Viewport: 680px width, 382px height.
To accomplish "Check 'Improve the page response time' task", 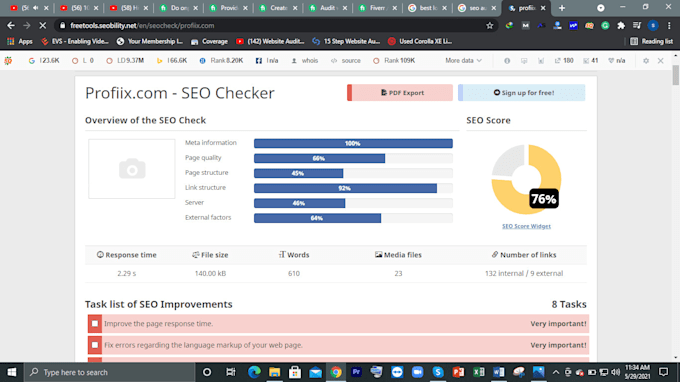I will 95,323.
